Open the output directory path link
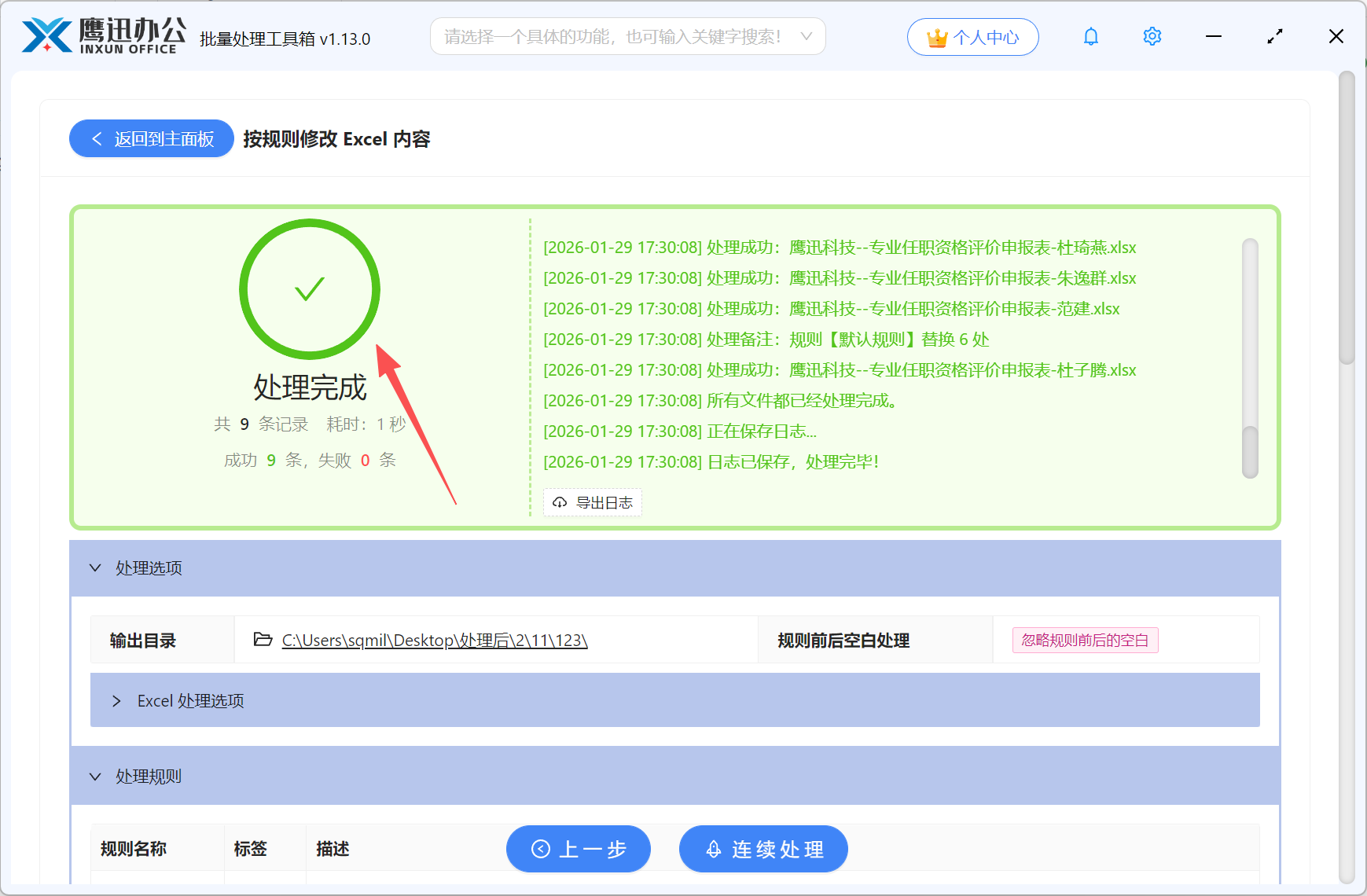 click(x=434, y=640)
